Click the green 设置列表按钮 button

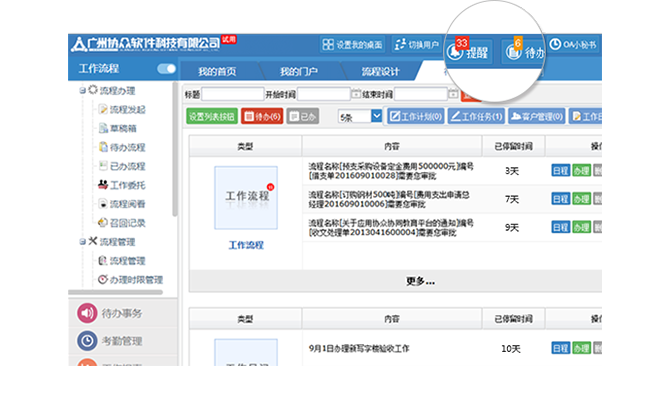[212, 116]
